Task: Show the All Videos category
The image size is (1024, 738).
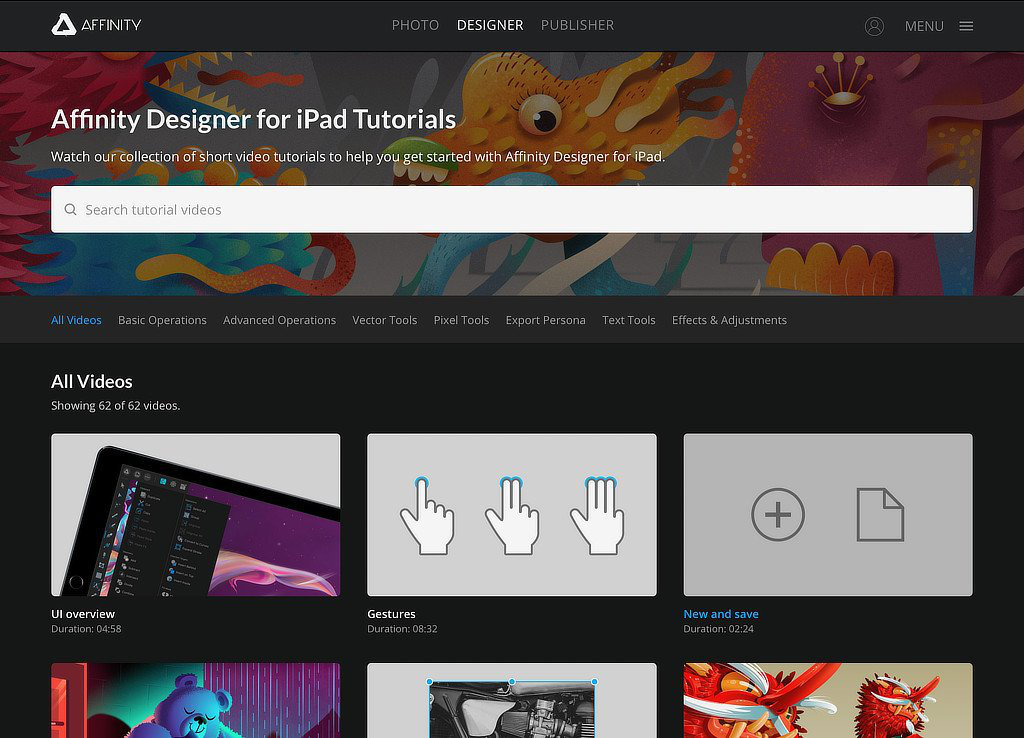Action: 76,320
